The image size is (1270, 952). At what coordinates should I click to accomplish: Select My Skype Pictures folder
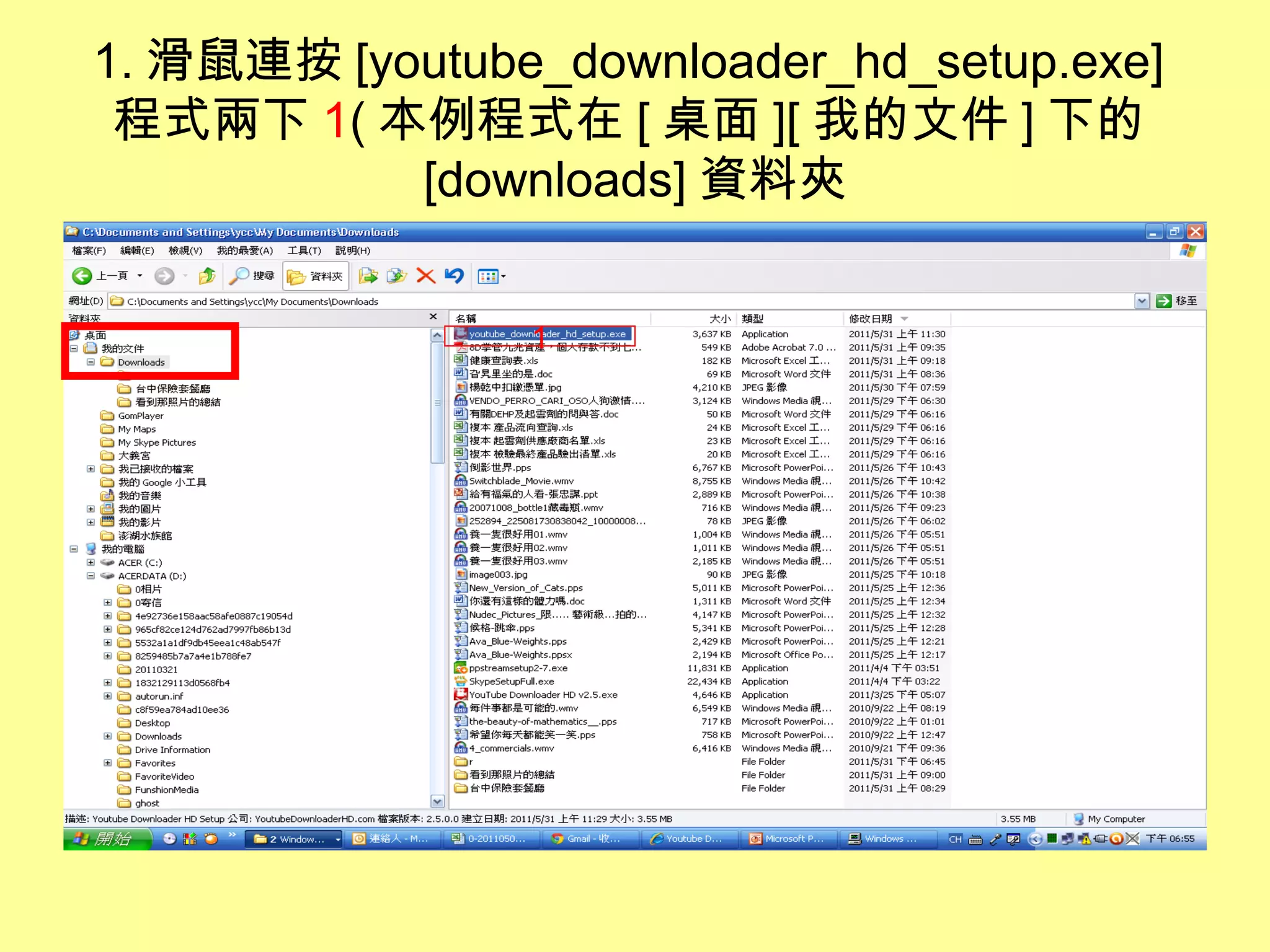tap(156, 443)
